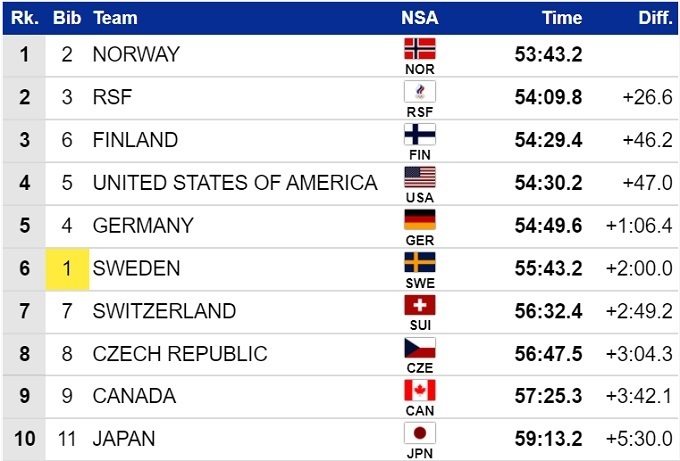Screen dimensions: 680x461
Task: Select the Sweden flag icon
Action: [x=420, y=262]
